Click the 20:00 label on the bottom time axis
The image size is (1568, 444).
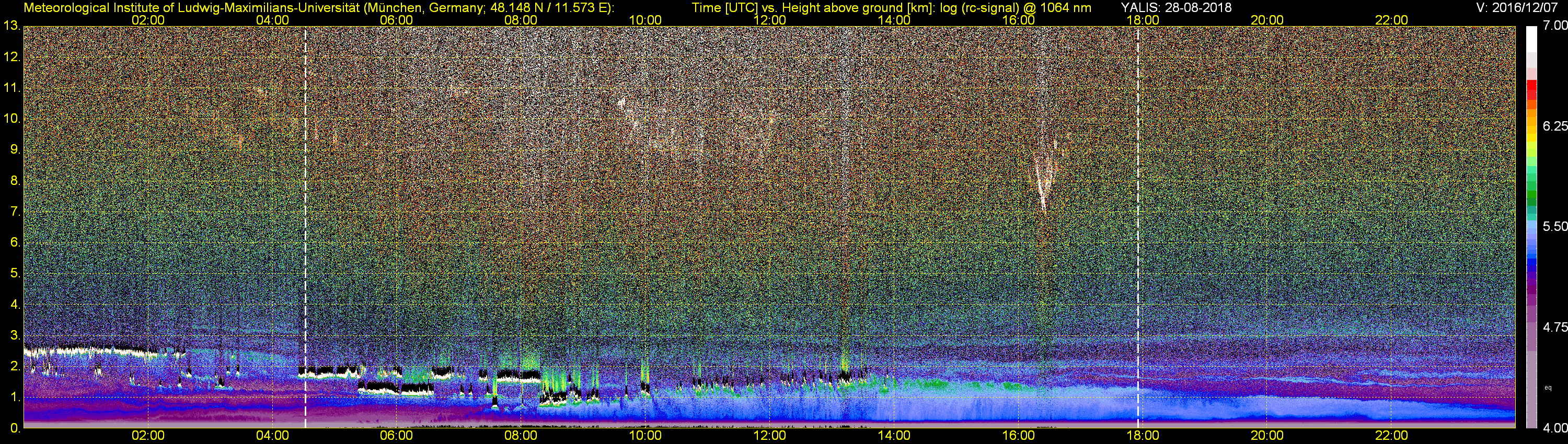[1267, 436]
